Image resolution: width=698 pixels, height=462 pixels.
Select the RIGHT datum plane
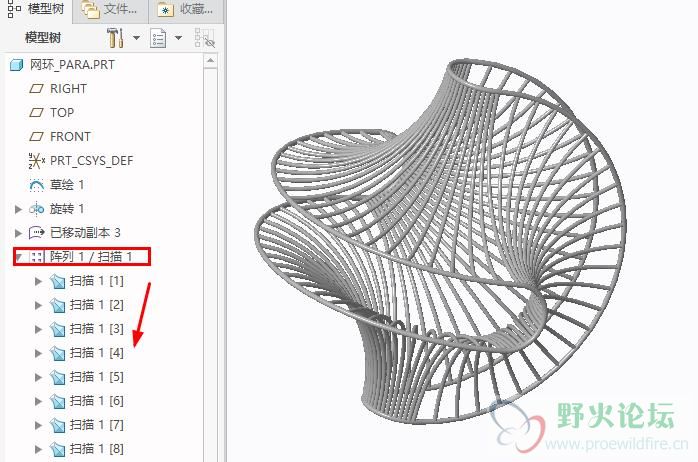68,89
